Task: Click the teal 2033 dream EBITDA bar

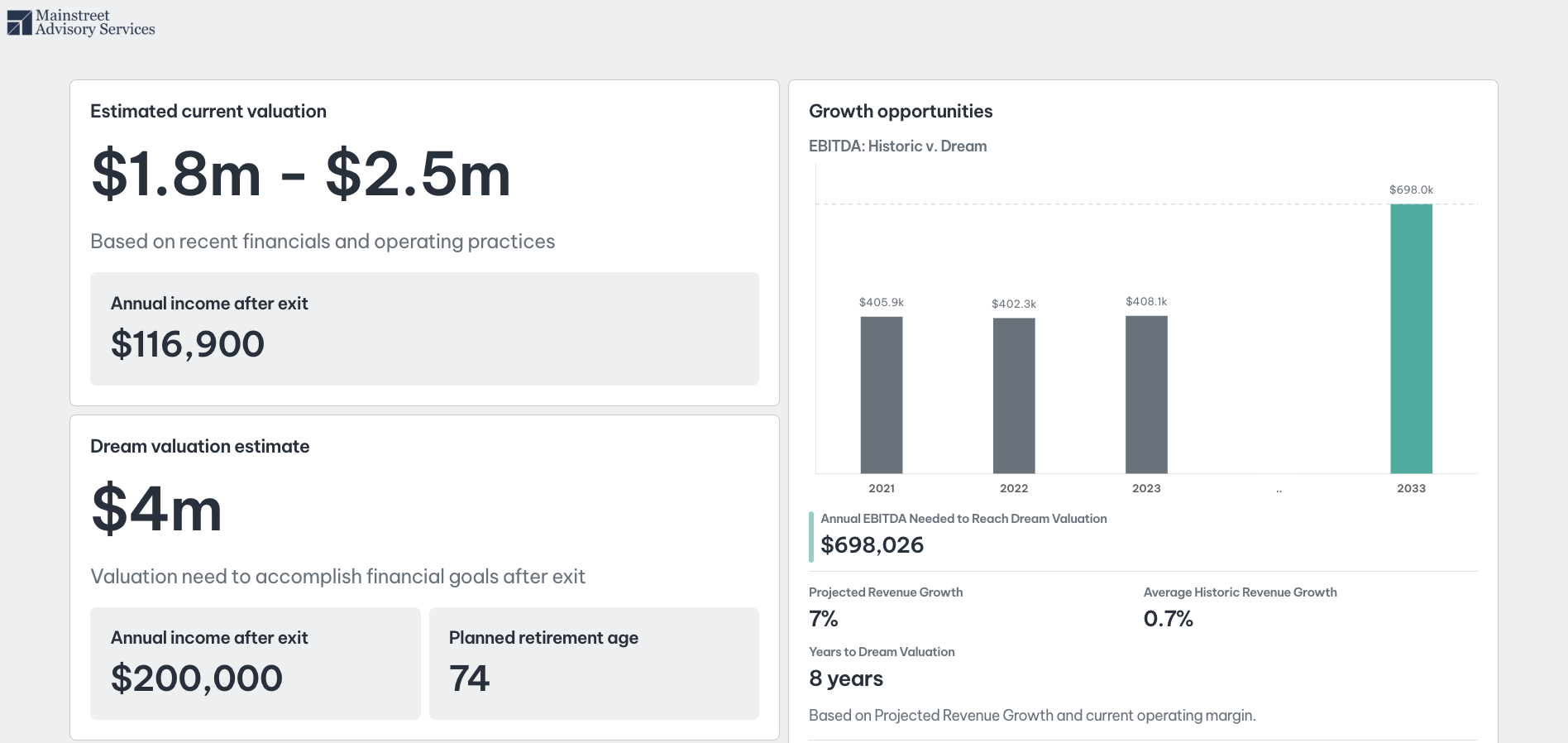Action: point(1411,338)
